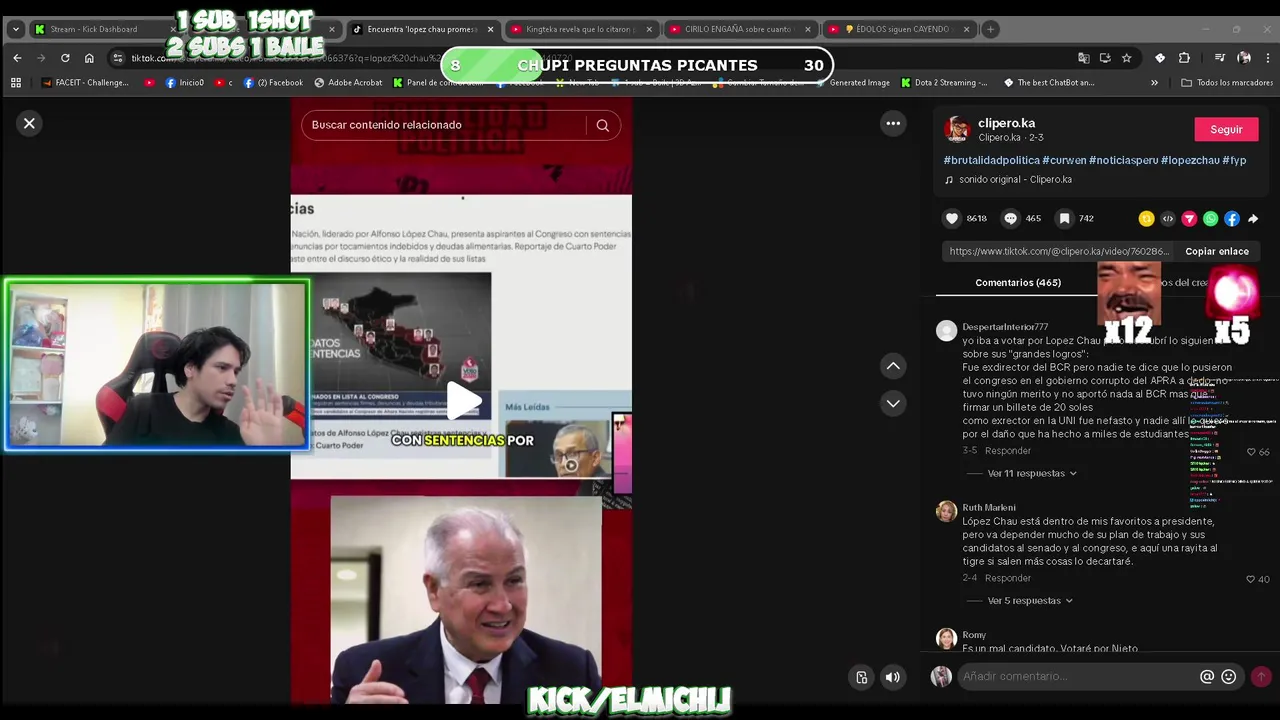Switch to CIRILO ENGAÑA YouTube tab
The image size is (1280, 720).
coord(738,29)
